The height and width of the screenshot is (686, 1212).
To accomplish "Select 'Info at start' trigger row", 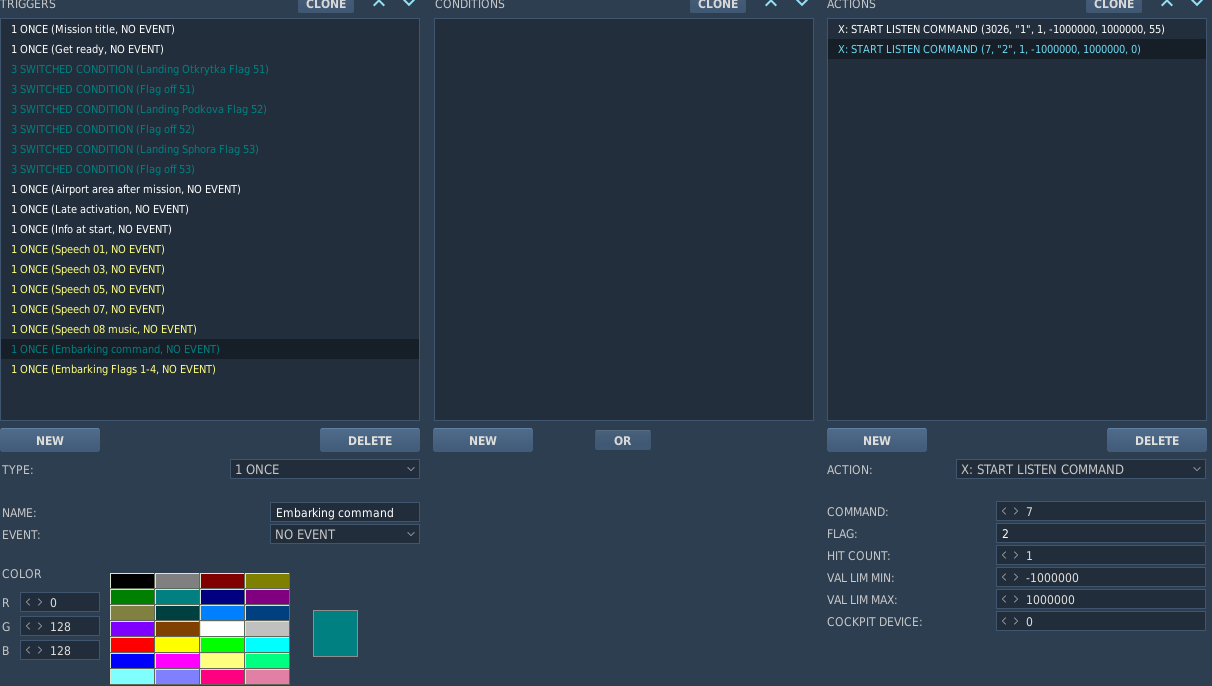I will tap(210, 229).
